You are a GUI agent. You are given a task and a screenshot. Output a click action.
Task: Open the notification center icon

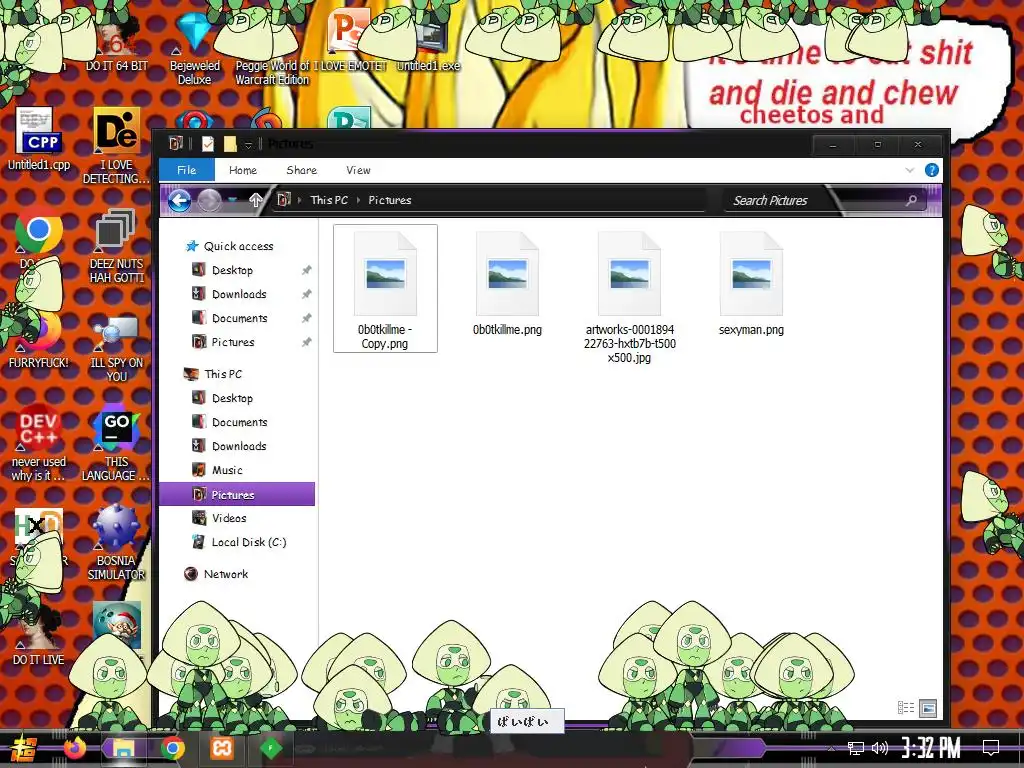pos(991,748)
